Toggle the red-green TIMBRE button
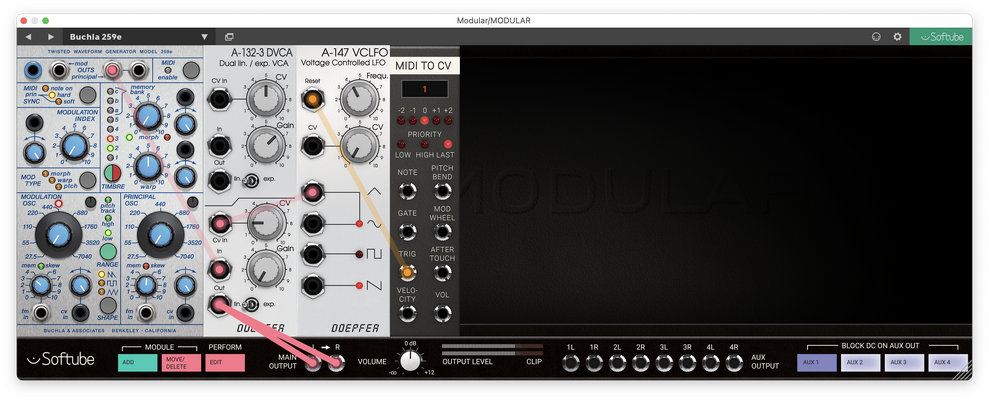This screenshot has width=989, height=400. tap(112, 172)
